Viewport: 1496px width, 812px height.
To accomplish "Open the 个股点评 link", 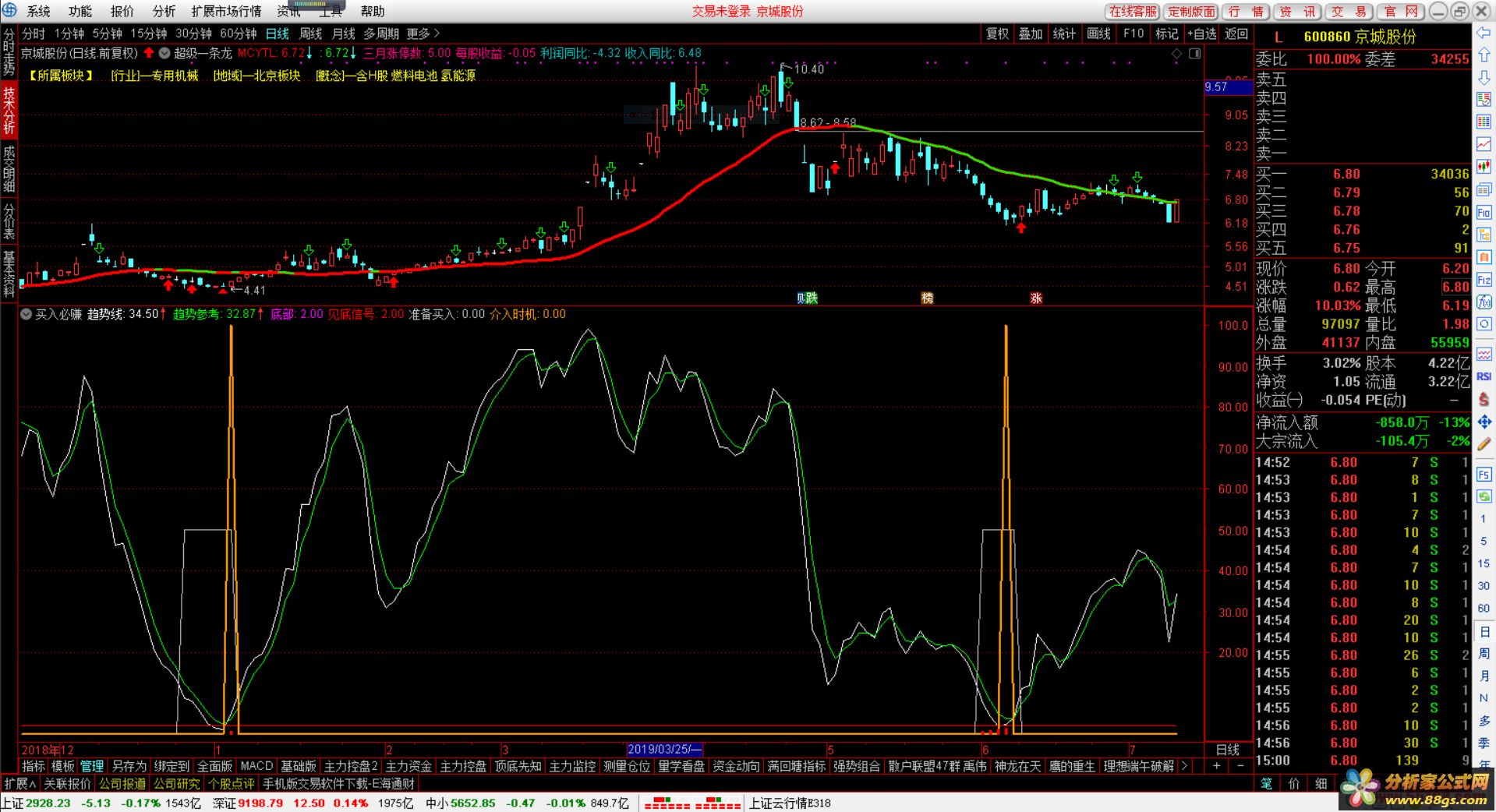I will [x=231, y=783].
